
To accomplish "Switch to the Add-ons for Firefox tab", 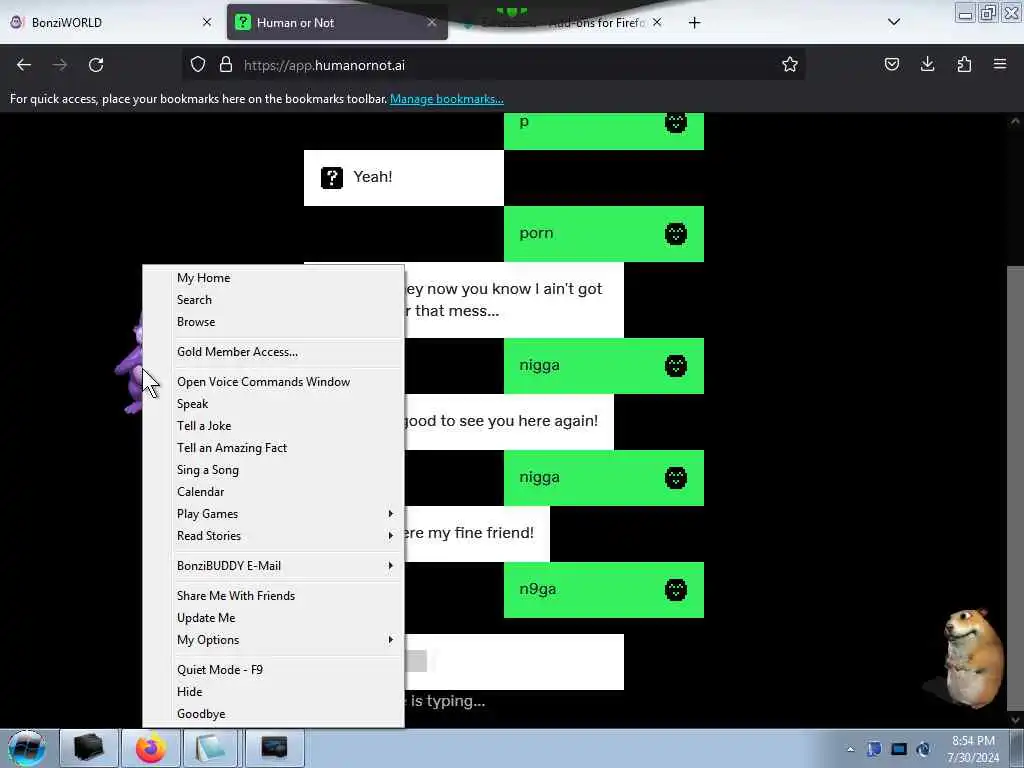I will (562, 22).
